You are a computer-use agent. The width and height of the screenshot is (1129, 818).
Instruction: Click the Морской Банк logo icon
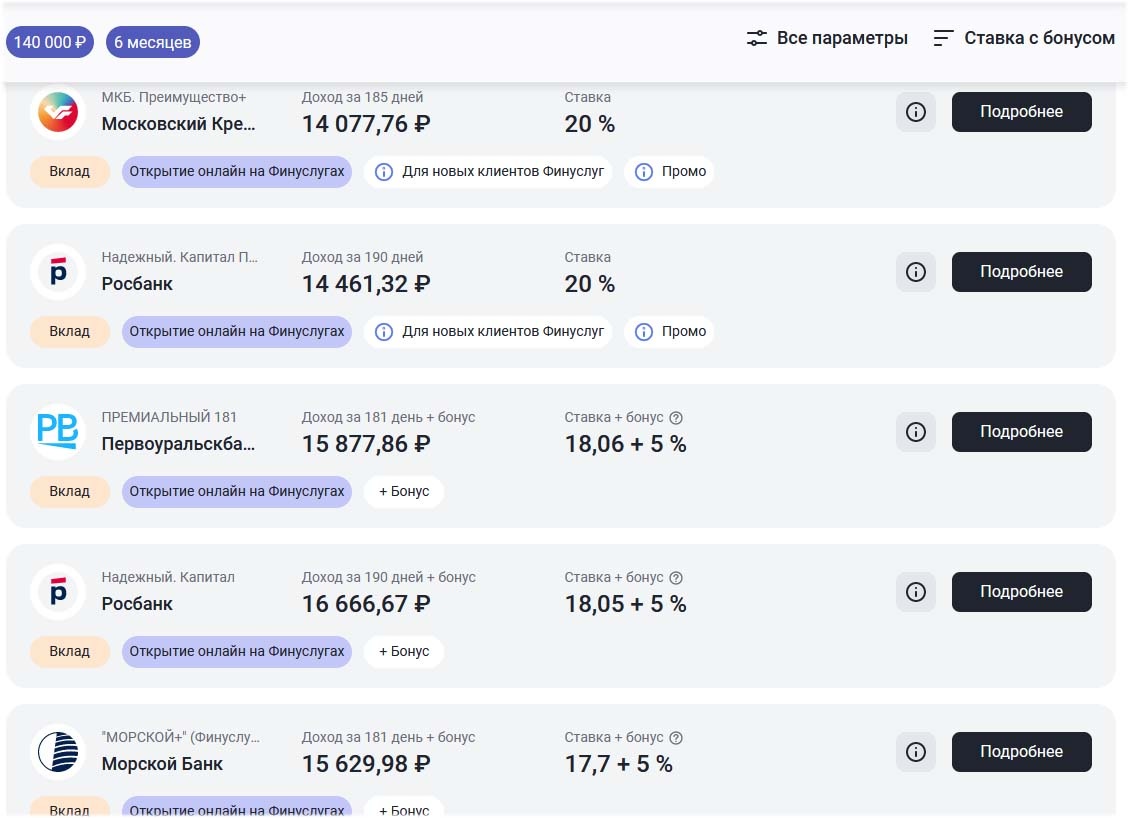57,752
